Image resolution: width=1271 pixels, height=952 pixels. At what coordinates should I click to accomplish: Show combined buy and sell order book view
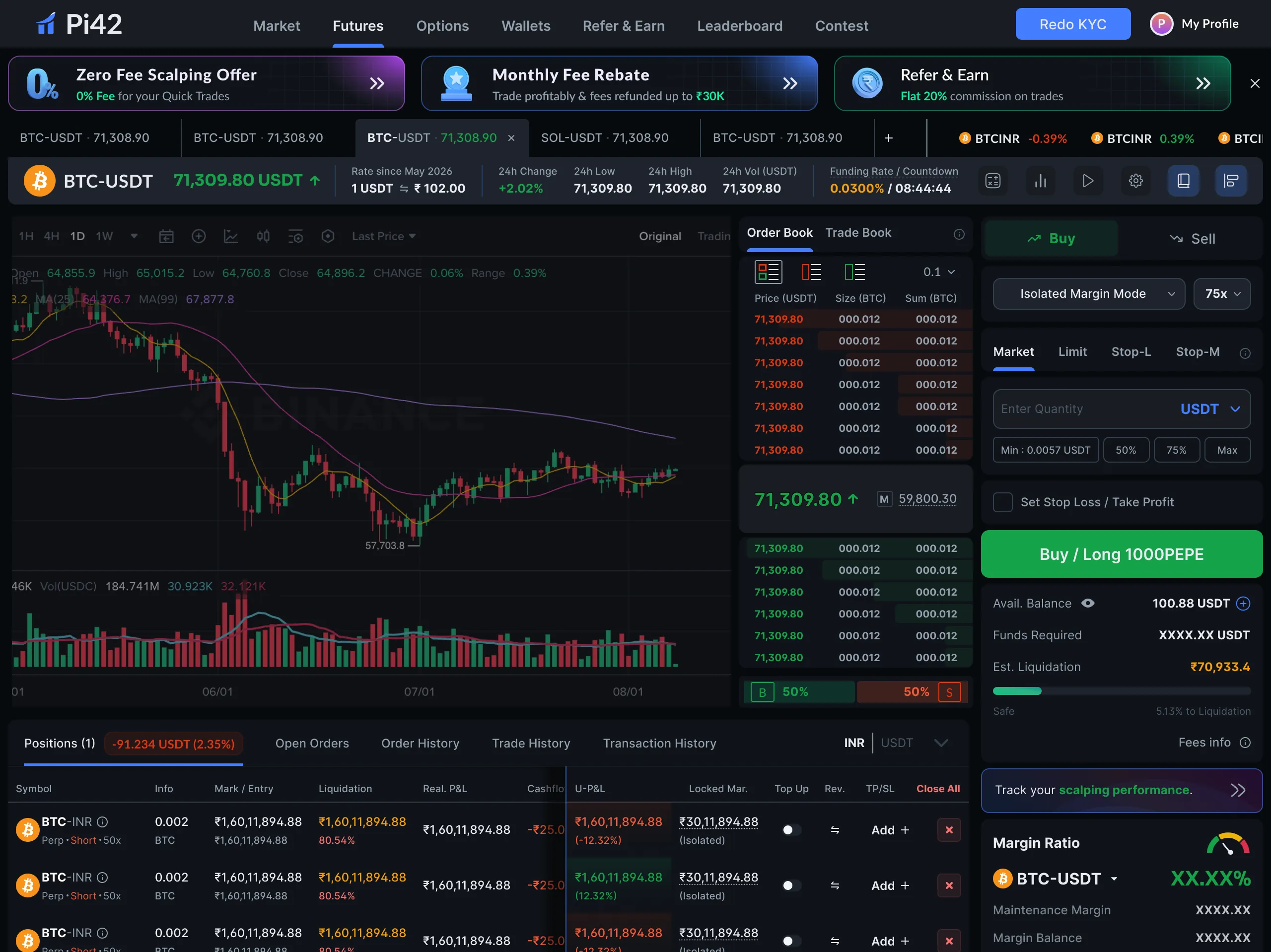(768, 272)
